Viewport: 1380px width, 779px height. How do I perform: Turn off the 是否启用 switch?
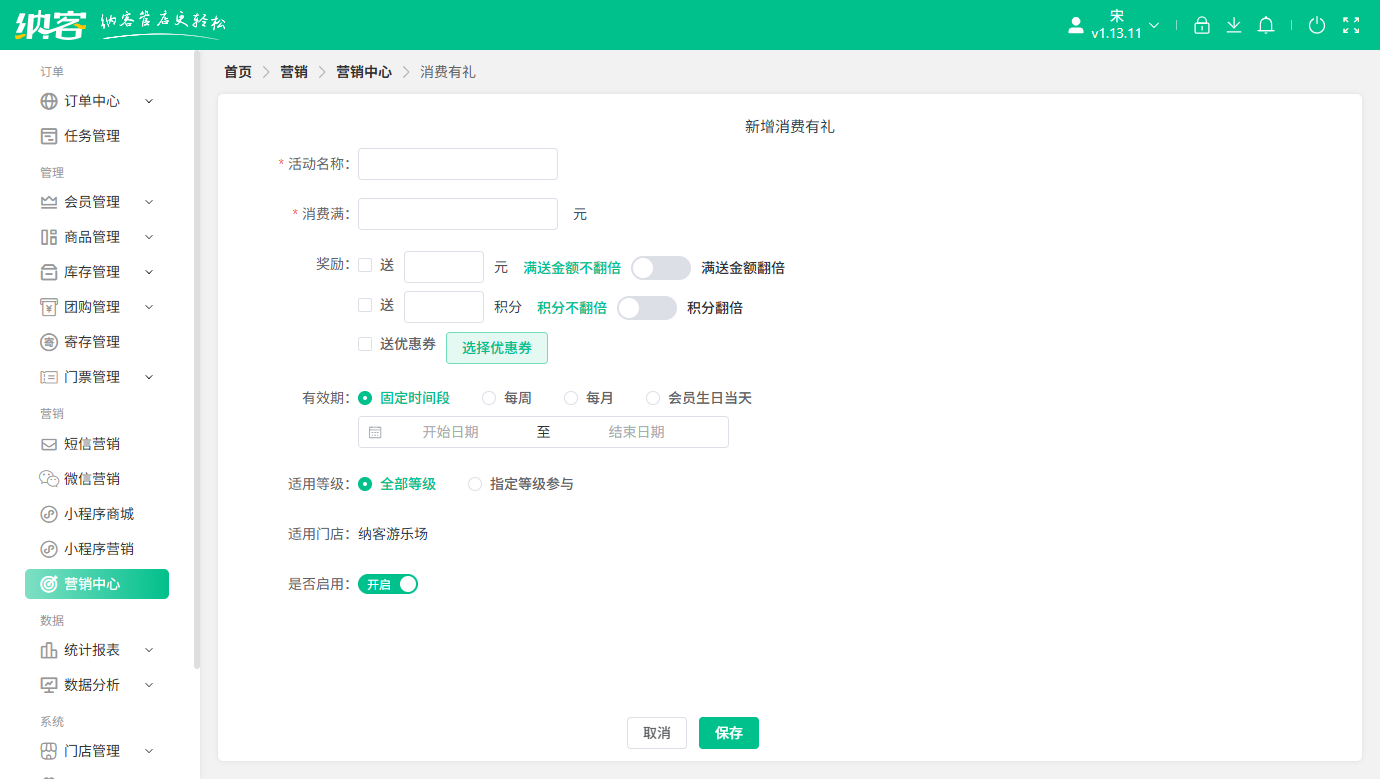click(388, 584)
